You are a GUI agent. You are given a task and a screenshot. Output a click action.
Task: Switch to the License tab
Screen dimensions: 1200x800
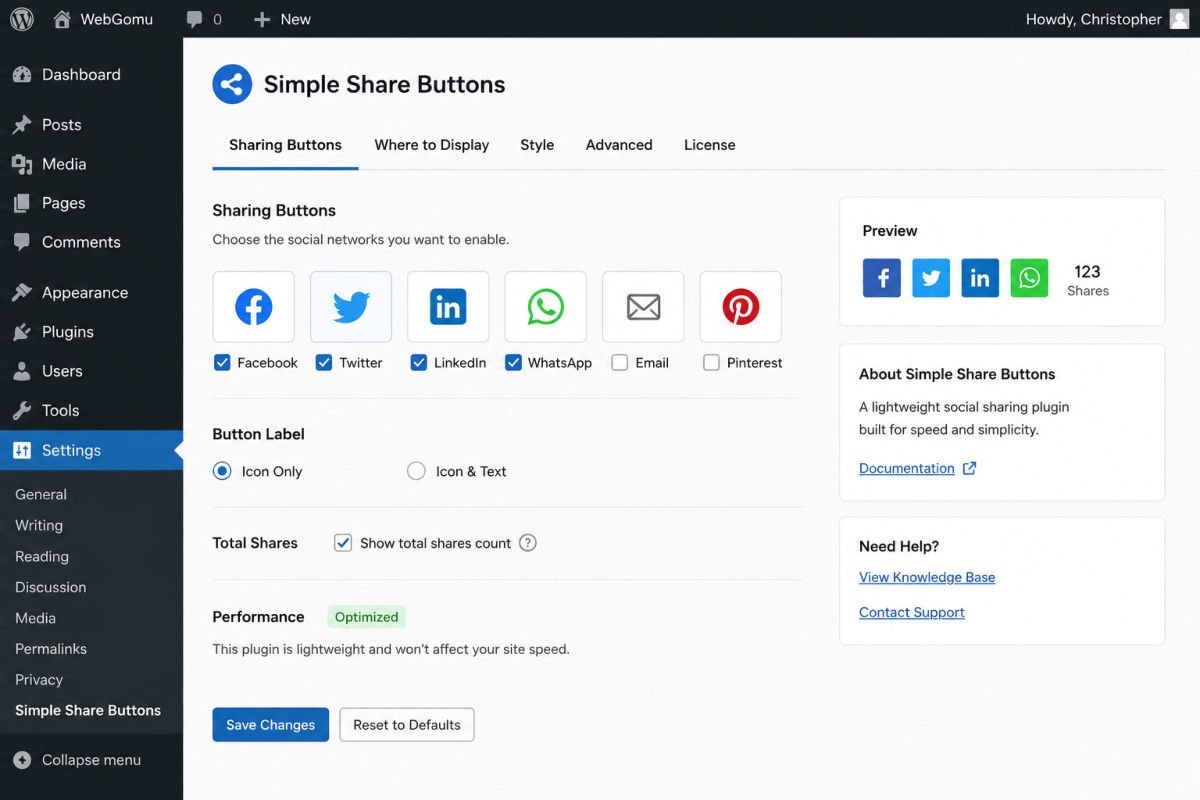pos(710,145)
